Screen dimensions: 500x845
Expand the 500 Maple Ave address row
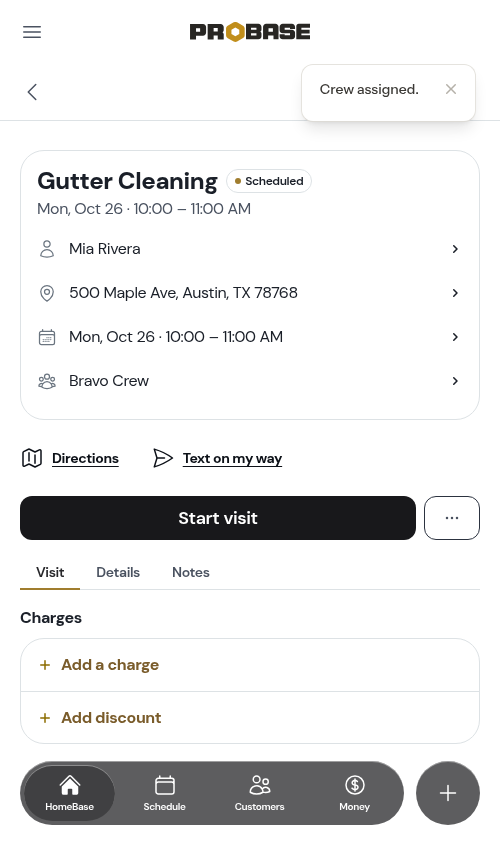point(250,293)
